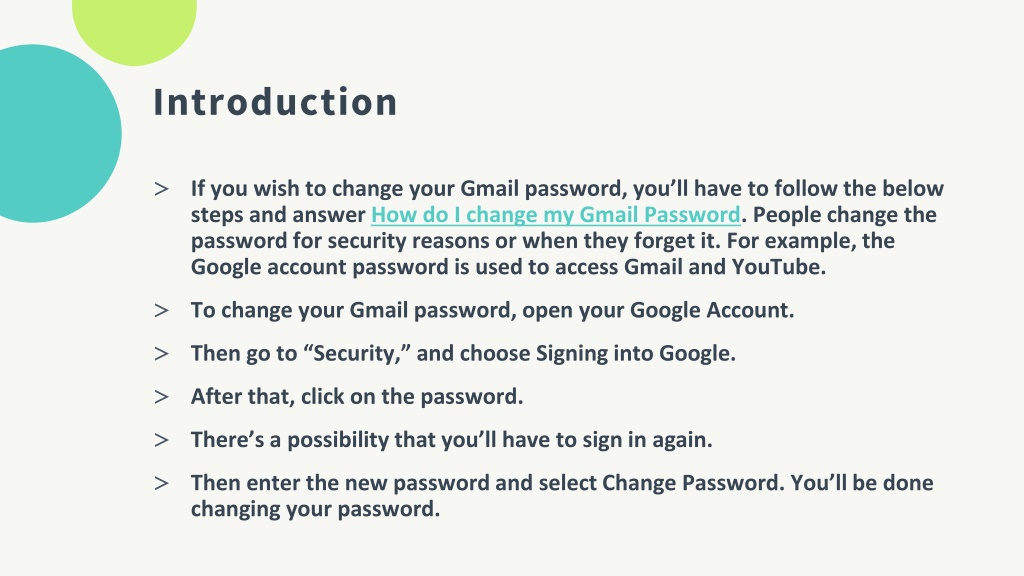
Task: Click the word 'YouTube' in first paragraph
Action: click(x=776, y=267)
